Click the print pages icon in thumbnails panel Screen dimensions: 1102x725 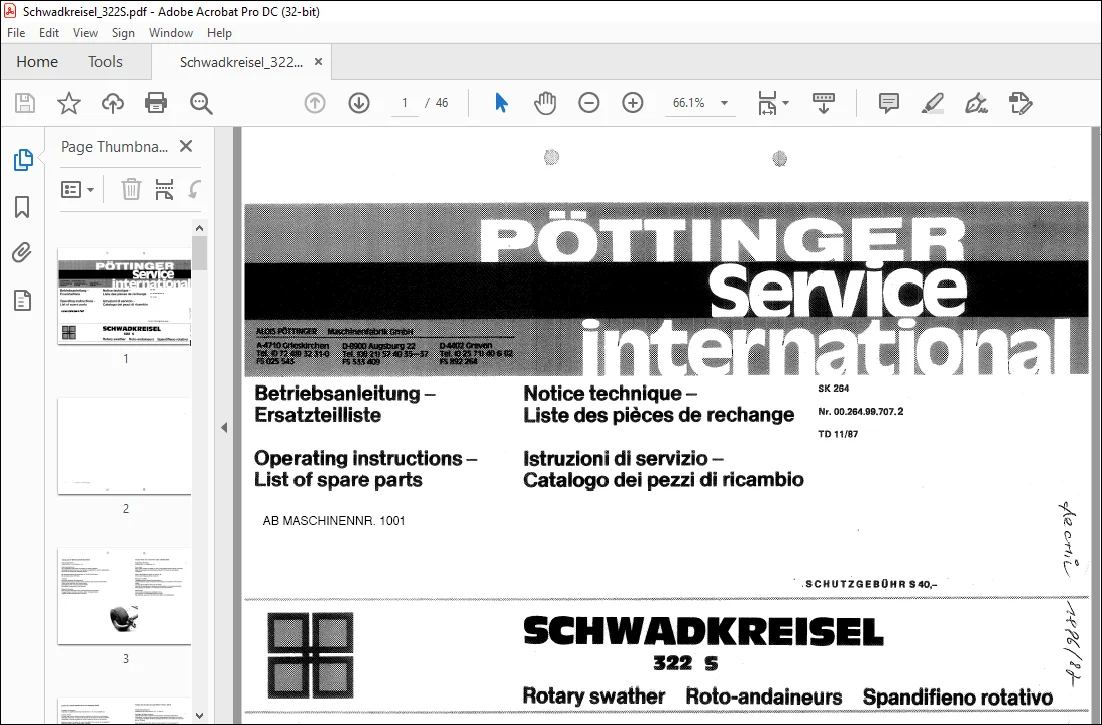[x=164, y=189]
